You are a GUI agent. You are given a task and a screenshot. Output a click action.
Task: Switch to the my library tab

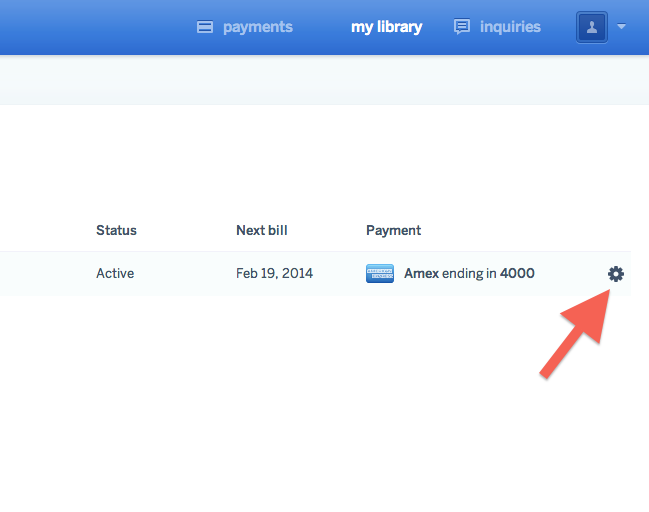tap(386, 27)
